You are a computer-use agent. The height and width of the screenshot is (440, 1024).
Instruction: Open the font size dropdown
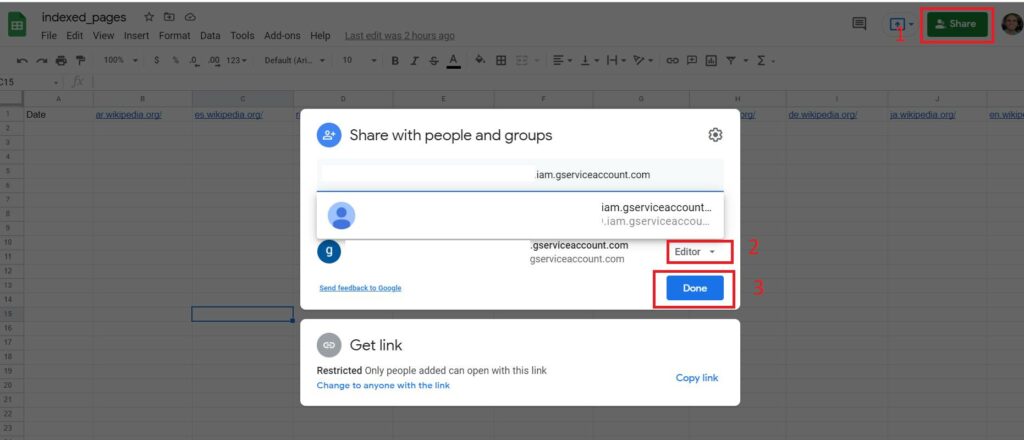(360, 61)
